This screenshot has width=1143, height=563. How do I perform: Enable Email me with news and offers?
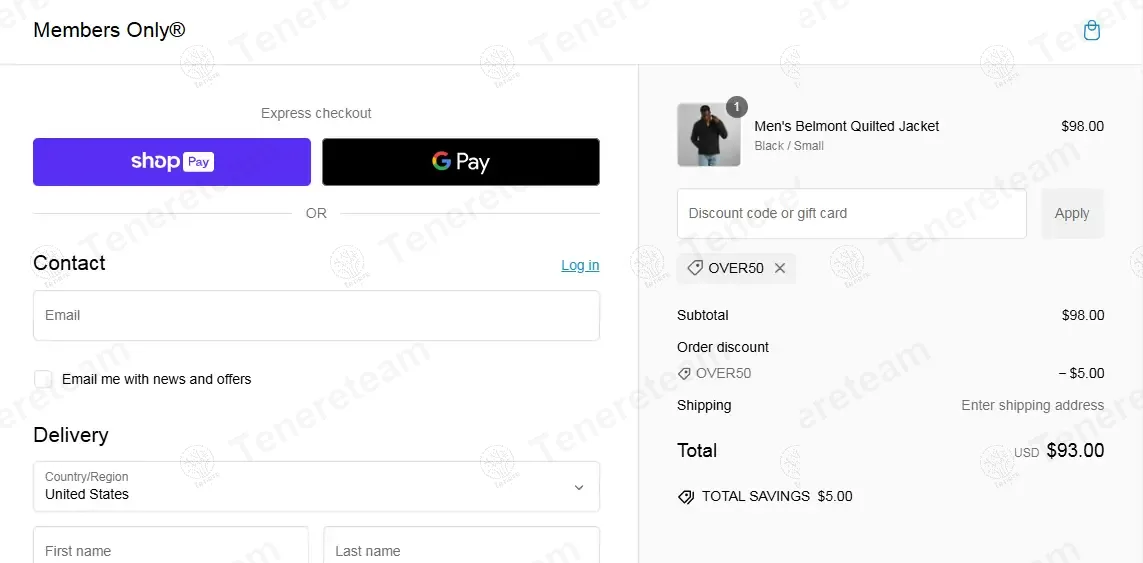click(x=43, y=379)
